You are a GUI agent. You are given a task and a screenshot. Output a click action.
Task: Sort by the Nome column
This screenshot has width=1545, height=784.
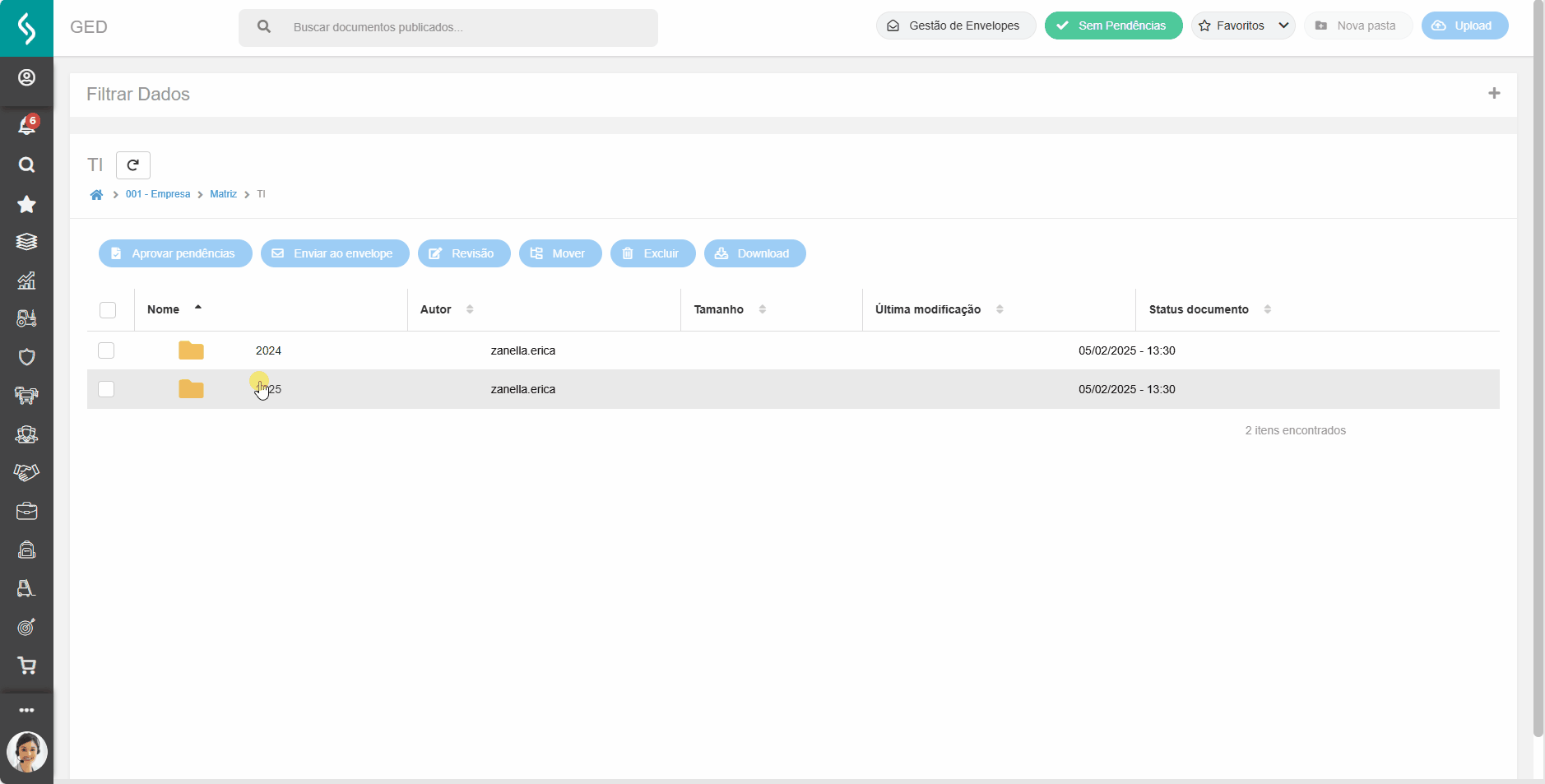174,309
